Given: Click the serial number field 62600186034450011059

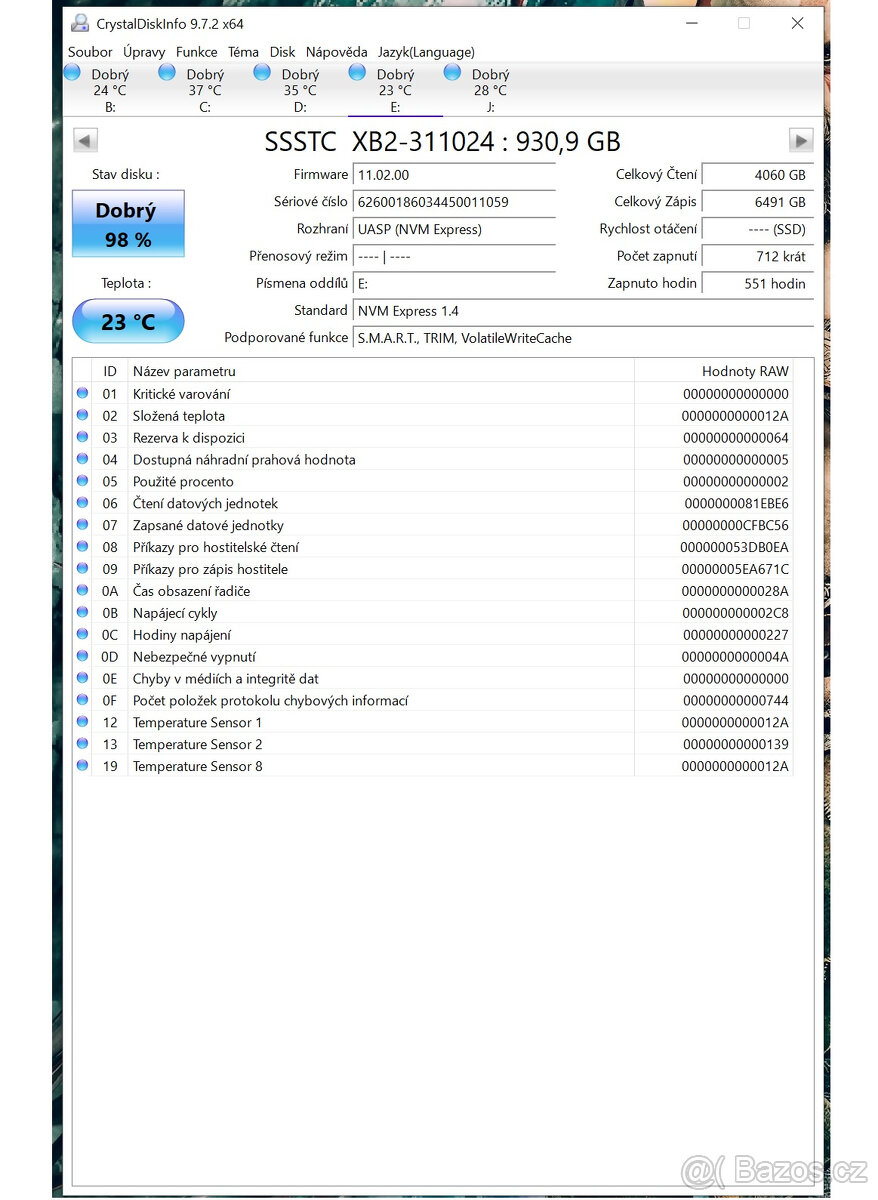Looking at the screenshot, I should 455,202.
